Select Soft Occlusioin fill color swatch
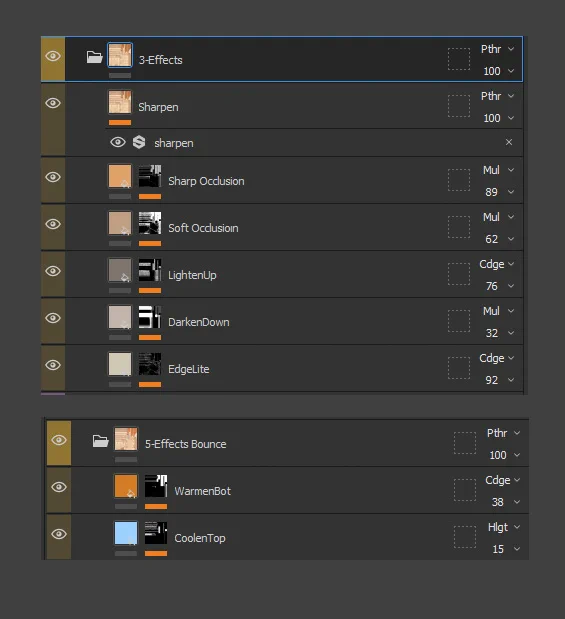Viewport: 565px width, 619px height. pos(120,223)
